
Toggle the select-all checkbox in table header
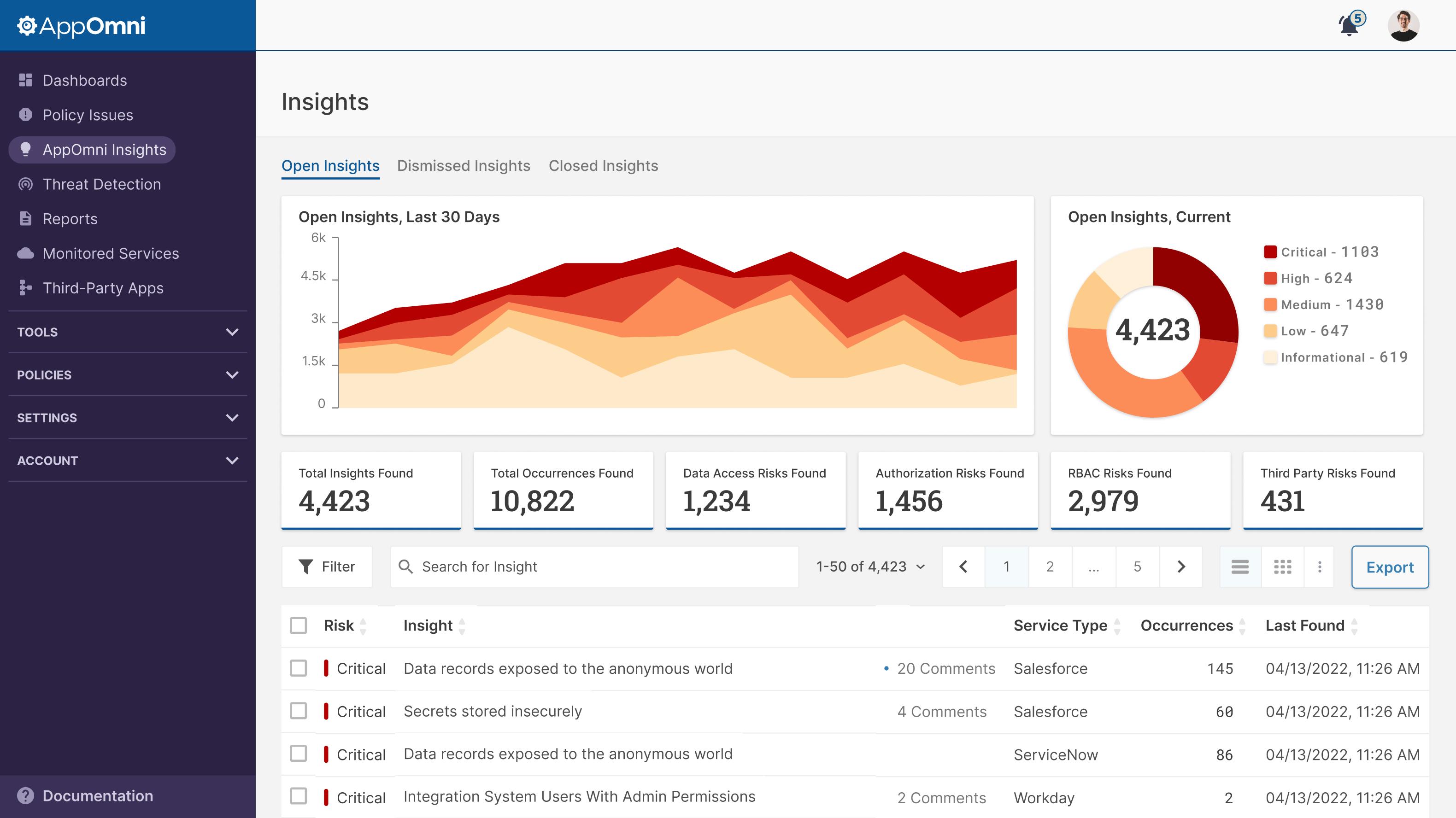(x=299, y=625)
